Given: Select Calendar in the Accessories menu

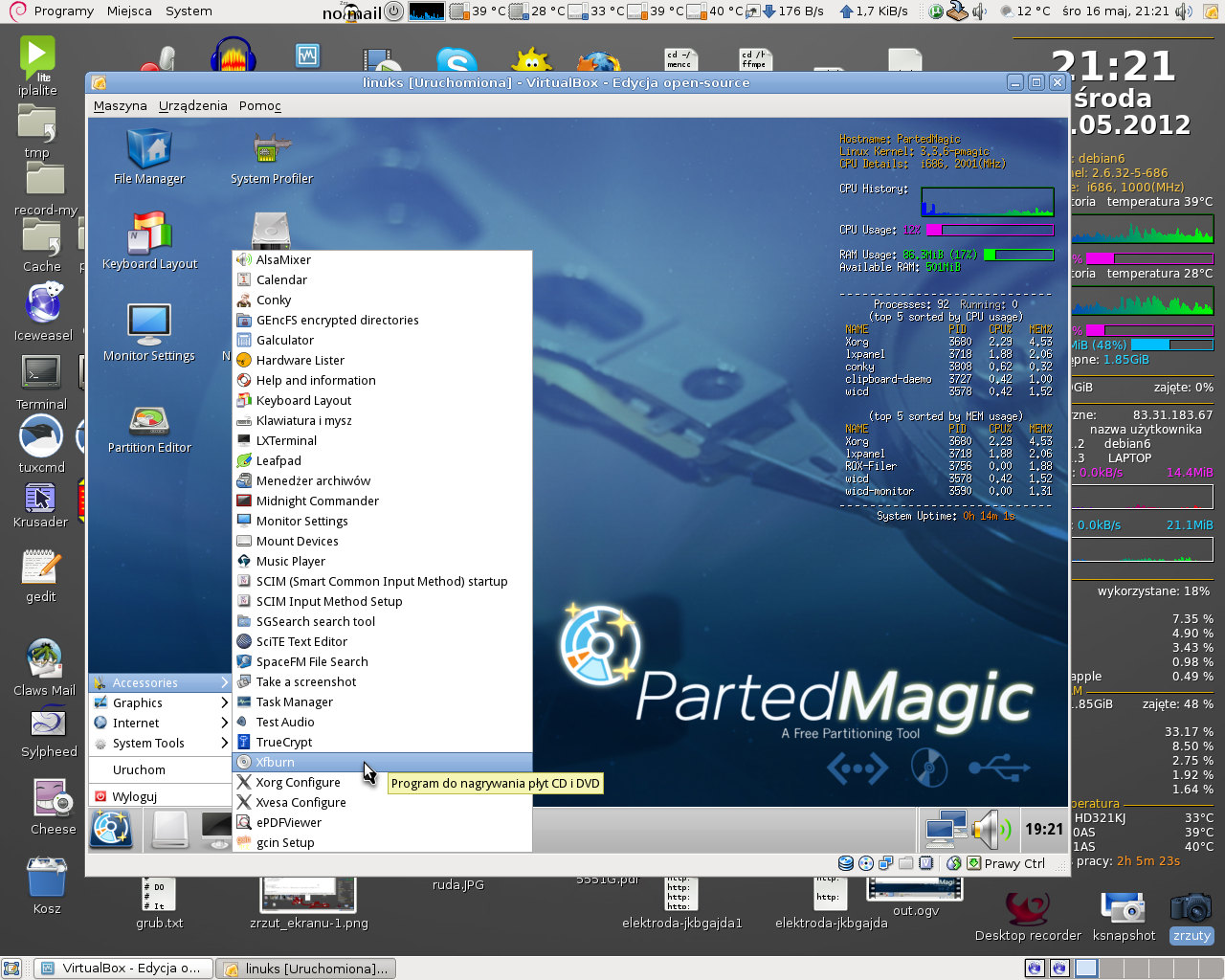Looking at the screenshot, I should 383,279.
